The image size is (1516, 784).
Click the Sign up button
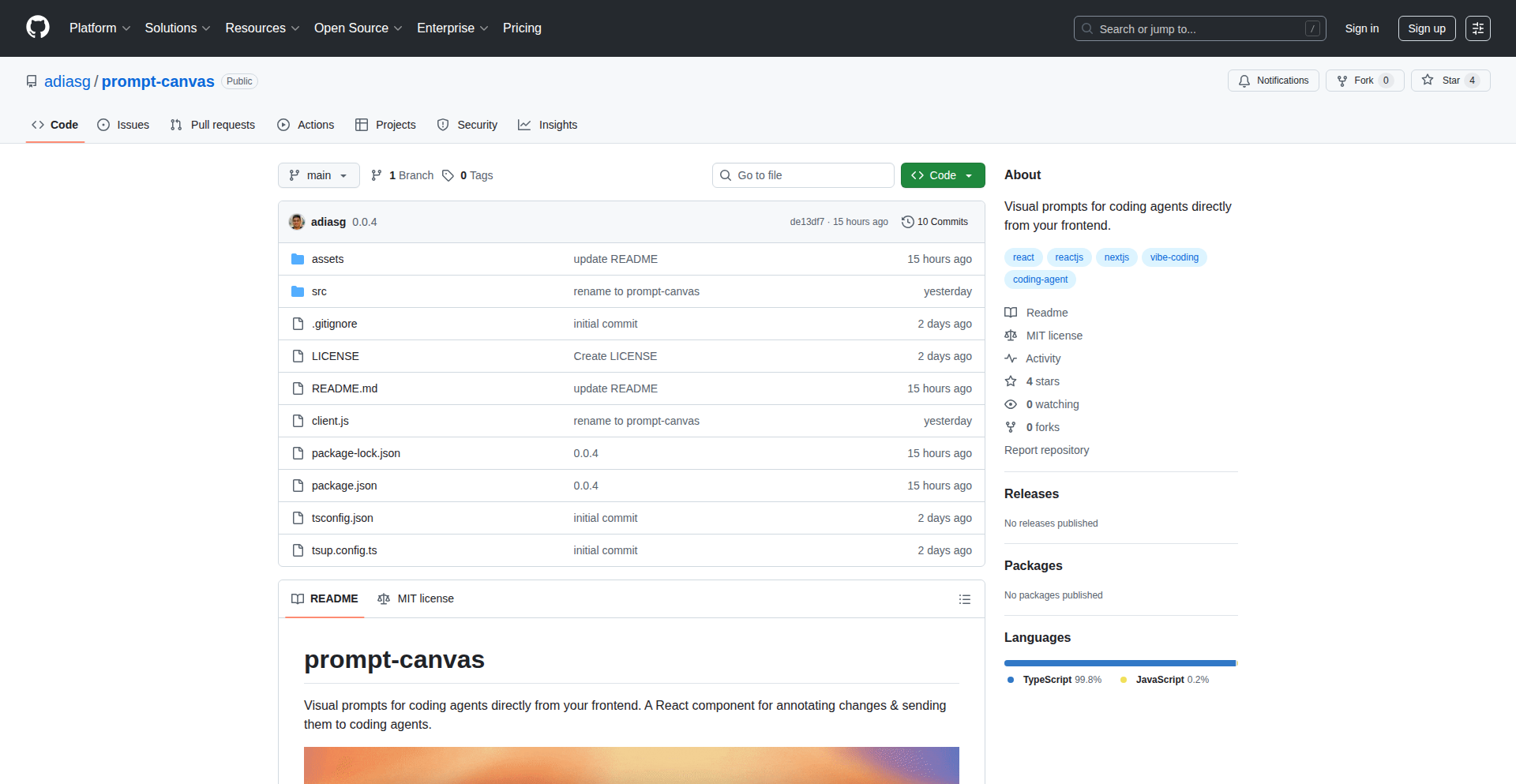(1427, 28)
